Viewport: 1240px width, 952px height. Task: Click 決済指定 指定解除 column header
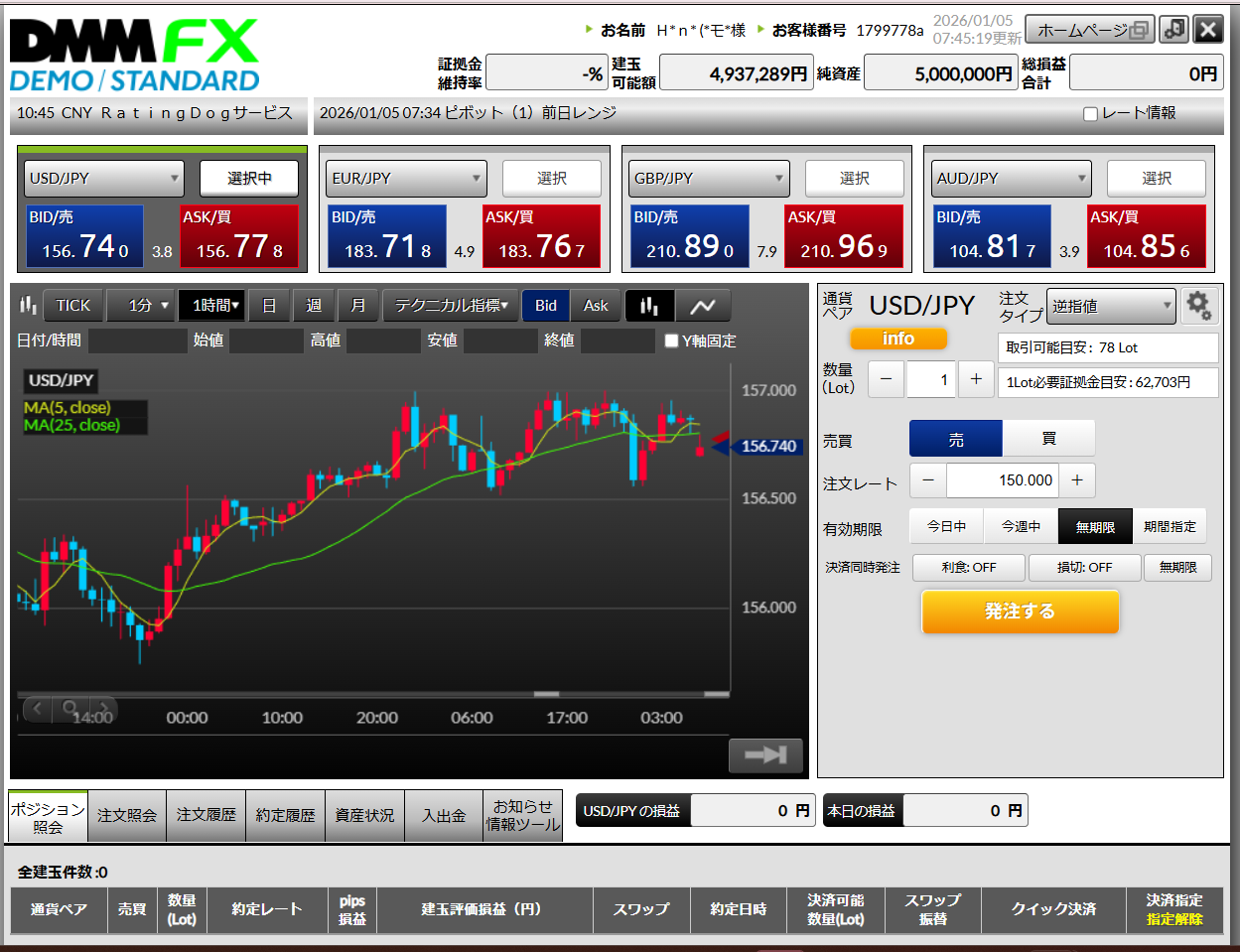[1175, 909]
